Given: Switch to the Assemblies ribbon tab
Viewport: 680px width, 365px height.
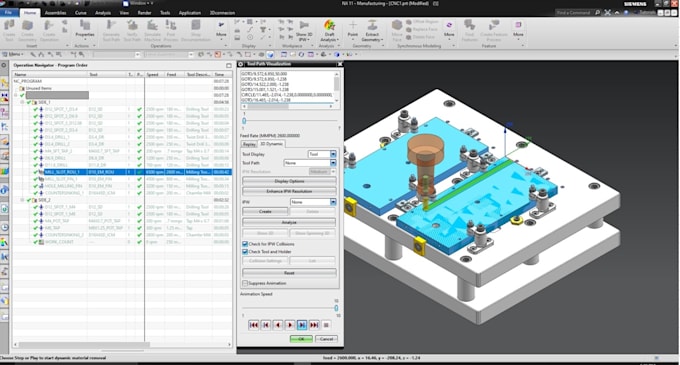Looking at the screenshot, I should tap(56, 13).
